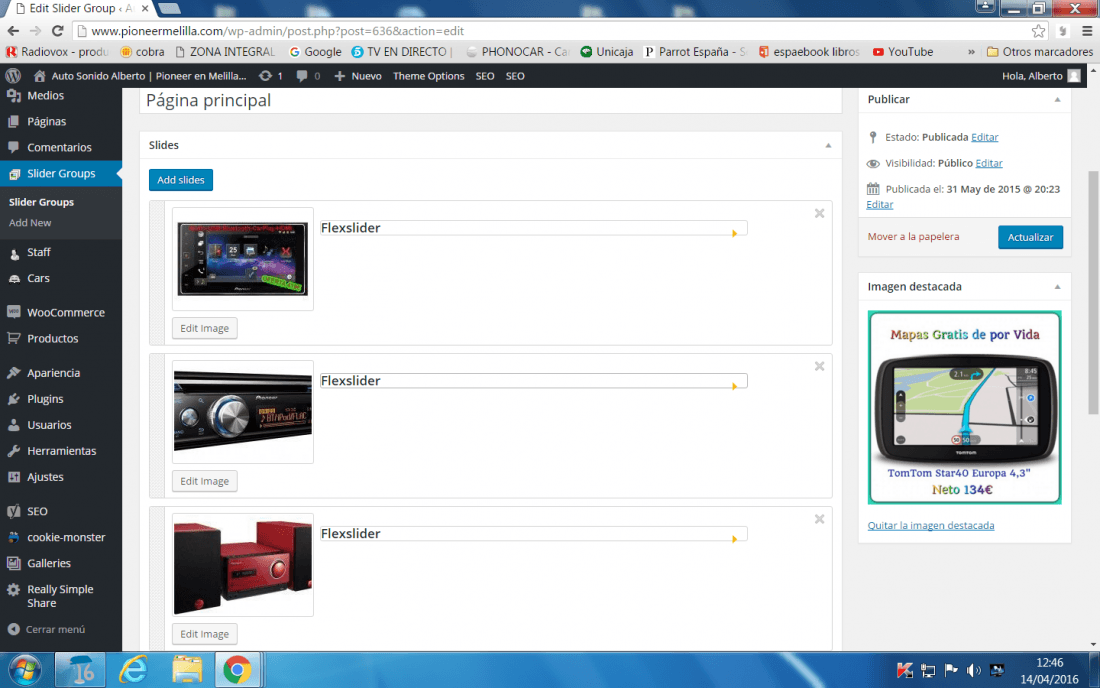Click Hola, Alberto user menu
Viewport: 1100px width, 688px height.
tap(1040, 76)
